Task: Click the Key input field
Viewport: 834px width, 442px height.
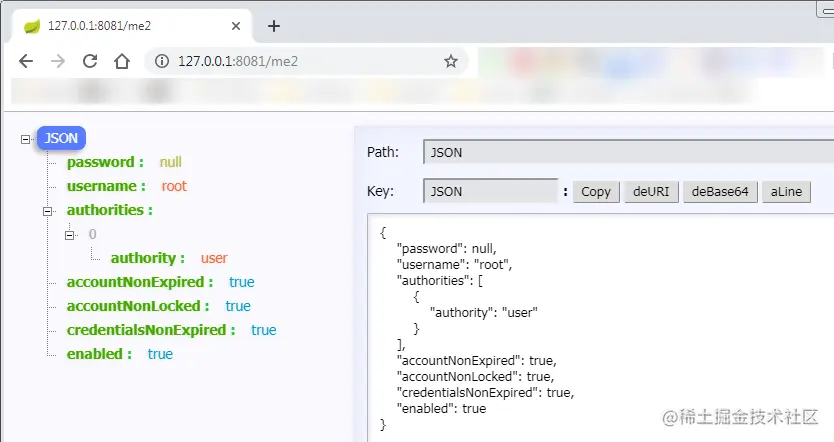Action: click(x=490, y=191)
